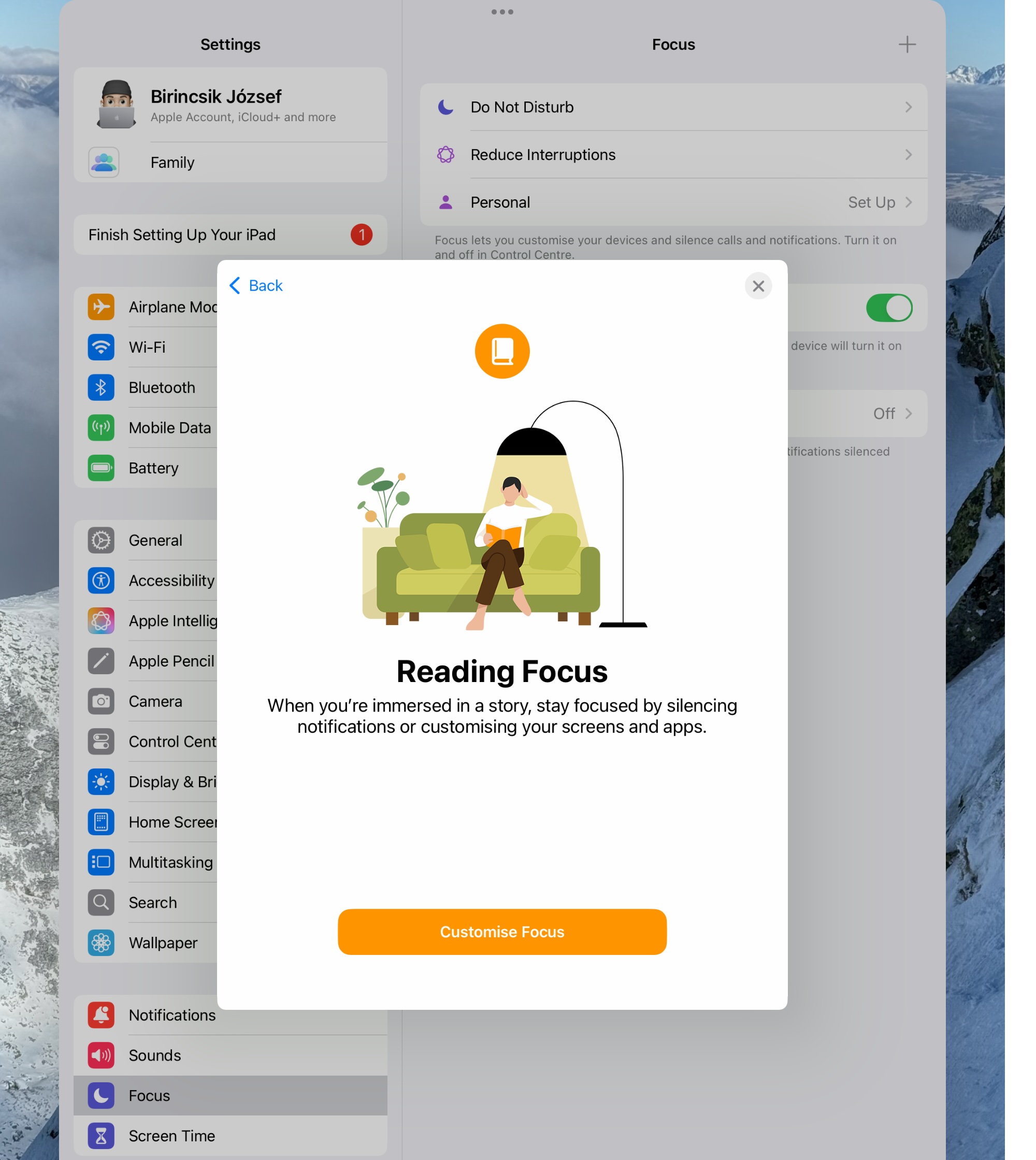This screenshot has height=1160, width=1036.
Task: Select the Bluetooth icon in sidebar
Action: coord(101,387)
